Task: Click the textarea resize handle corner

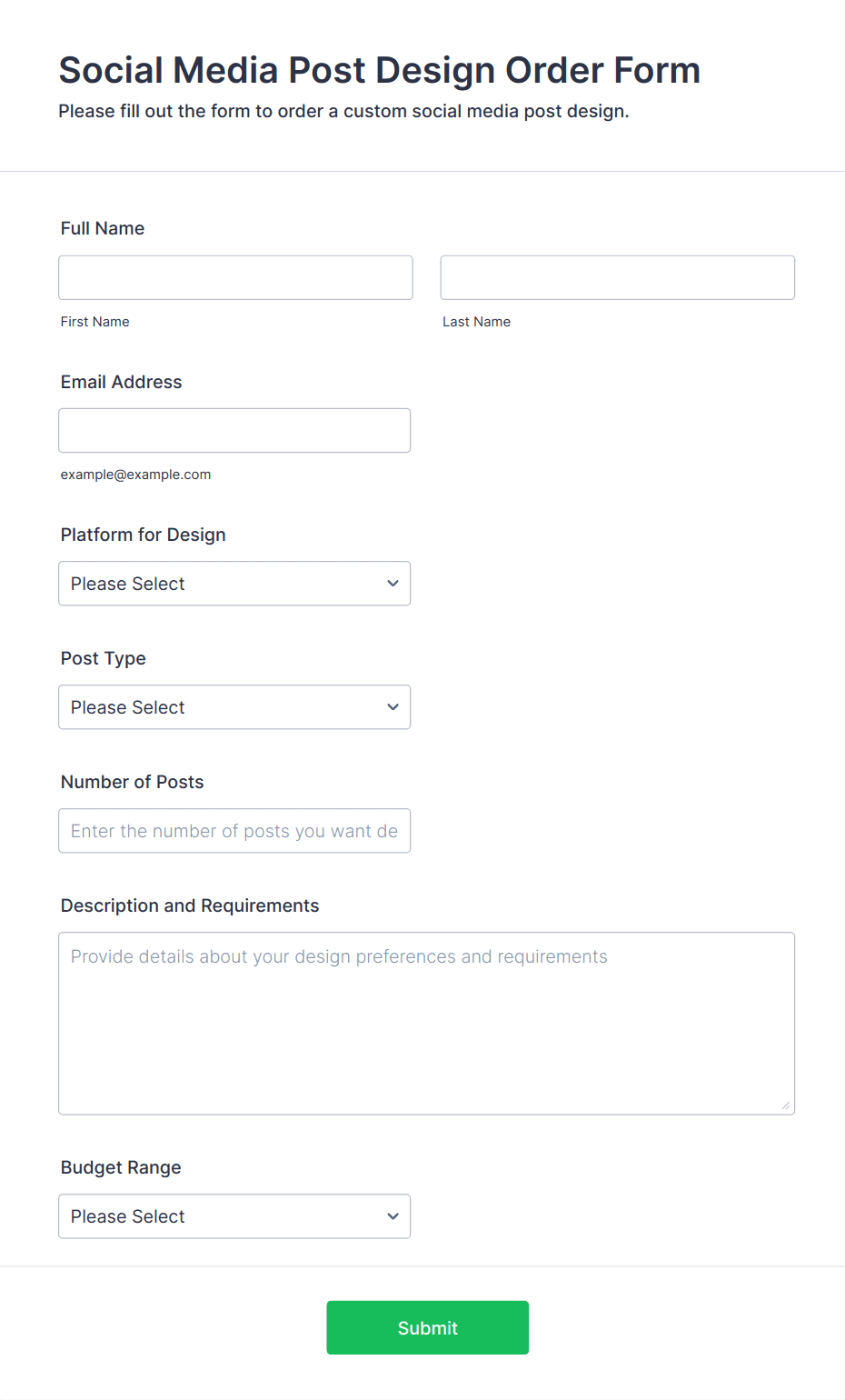Action: (x=786, y=1105)
